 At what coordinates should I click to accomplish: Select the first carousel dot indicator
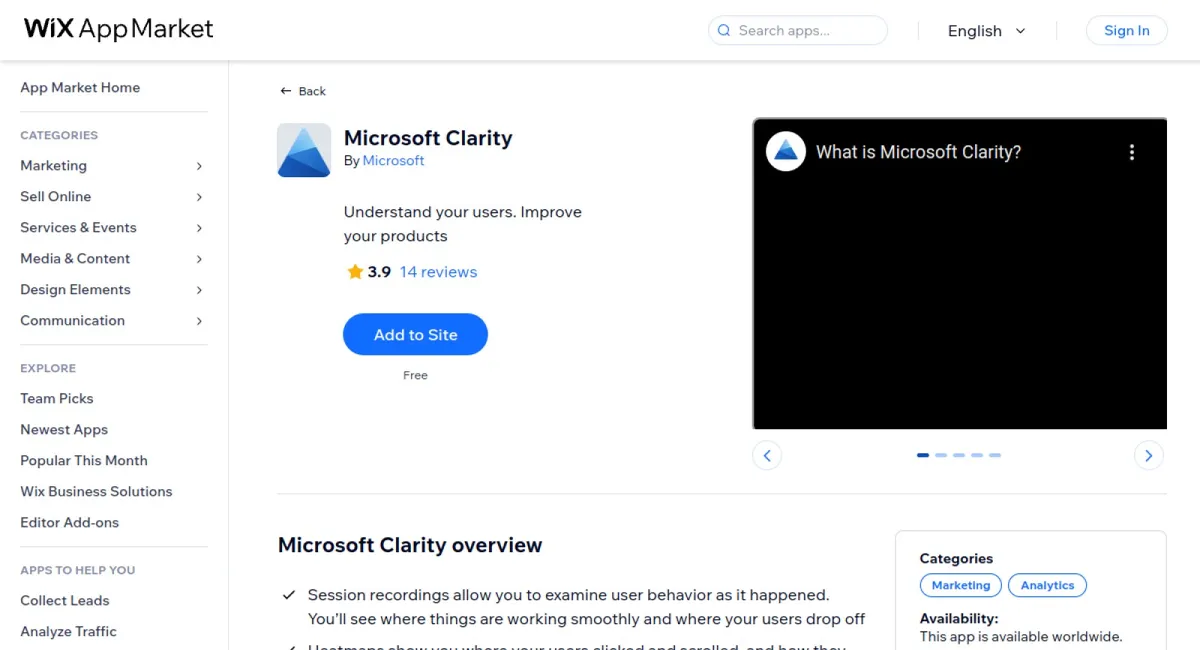923,455
